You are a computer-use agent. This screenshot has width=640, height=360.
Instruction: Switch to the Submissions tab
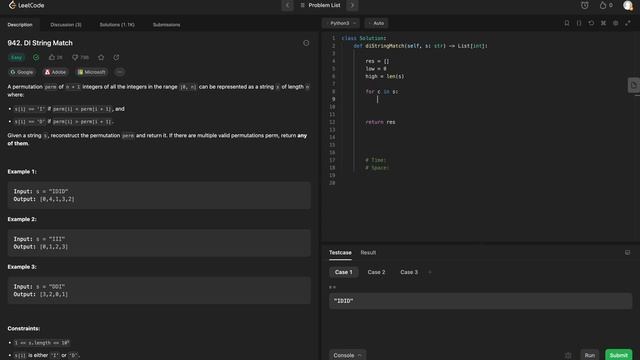166,24
